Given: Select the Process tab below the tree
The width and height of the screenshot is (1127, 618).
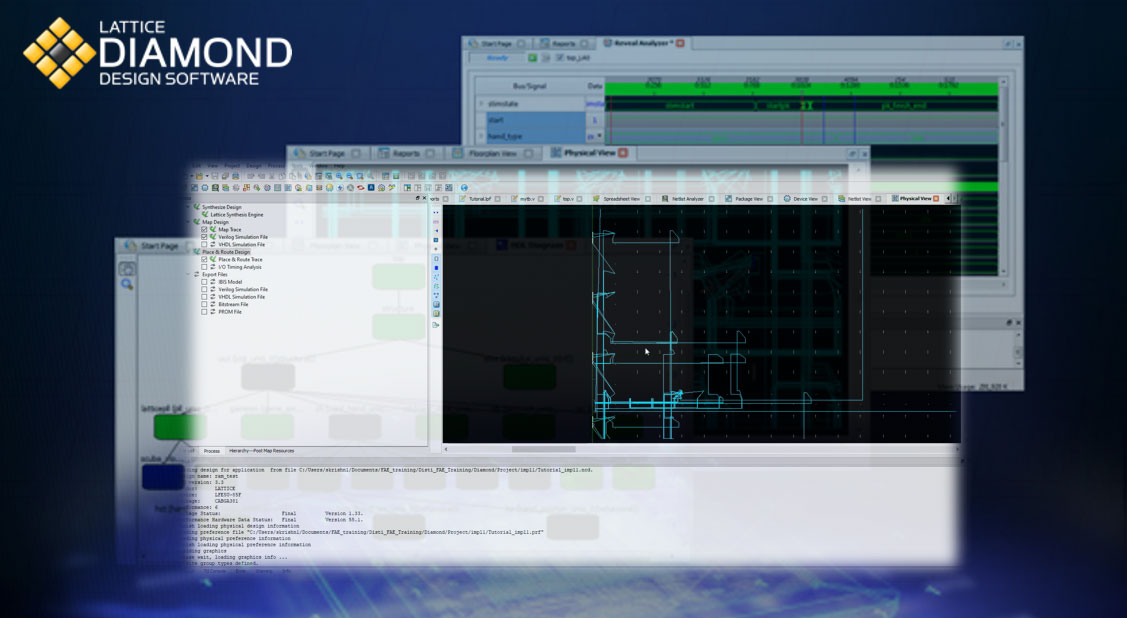Looking at the screenshot, I should [211, 451].
